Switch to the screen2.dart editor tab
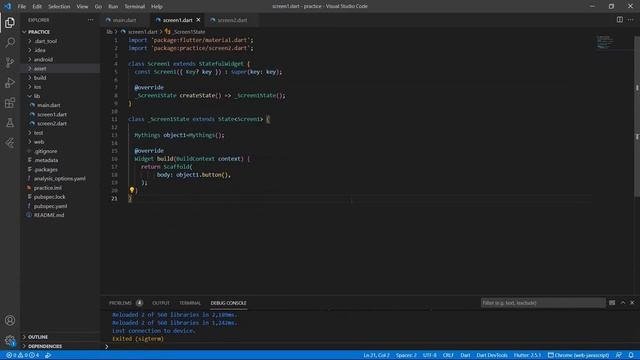640x360 pixels. [232, 20]
